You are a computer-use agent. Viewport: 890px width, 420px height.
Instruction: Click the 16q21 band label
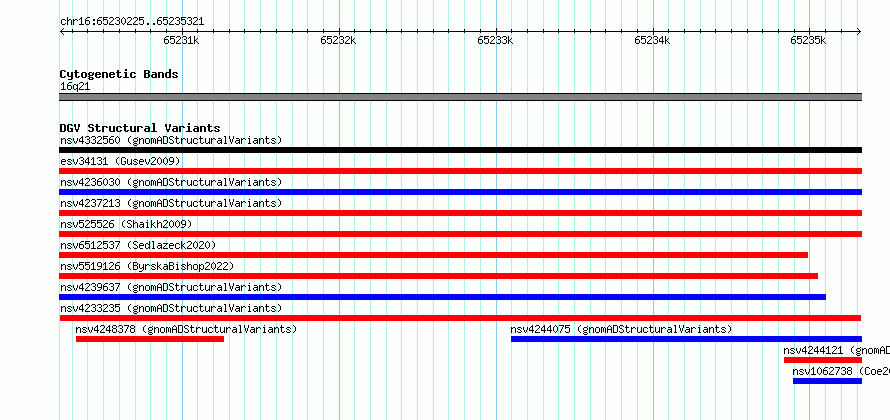click(x=75, y=87)
